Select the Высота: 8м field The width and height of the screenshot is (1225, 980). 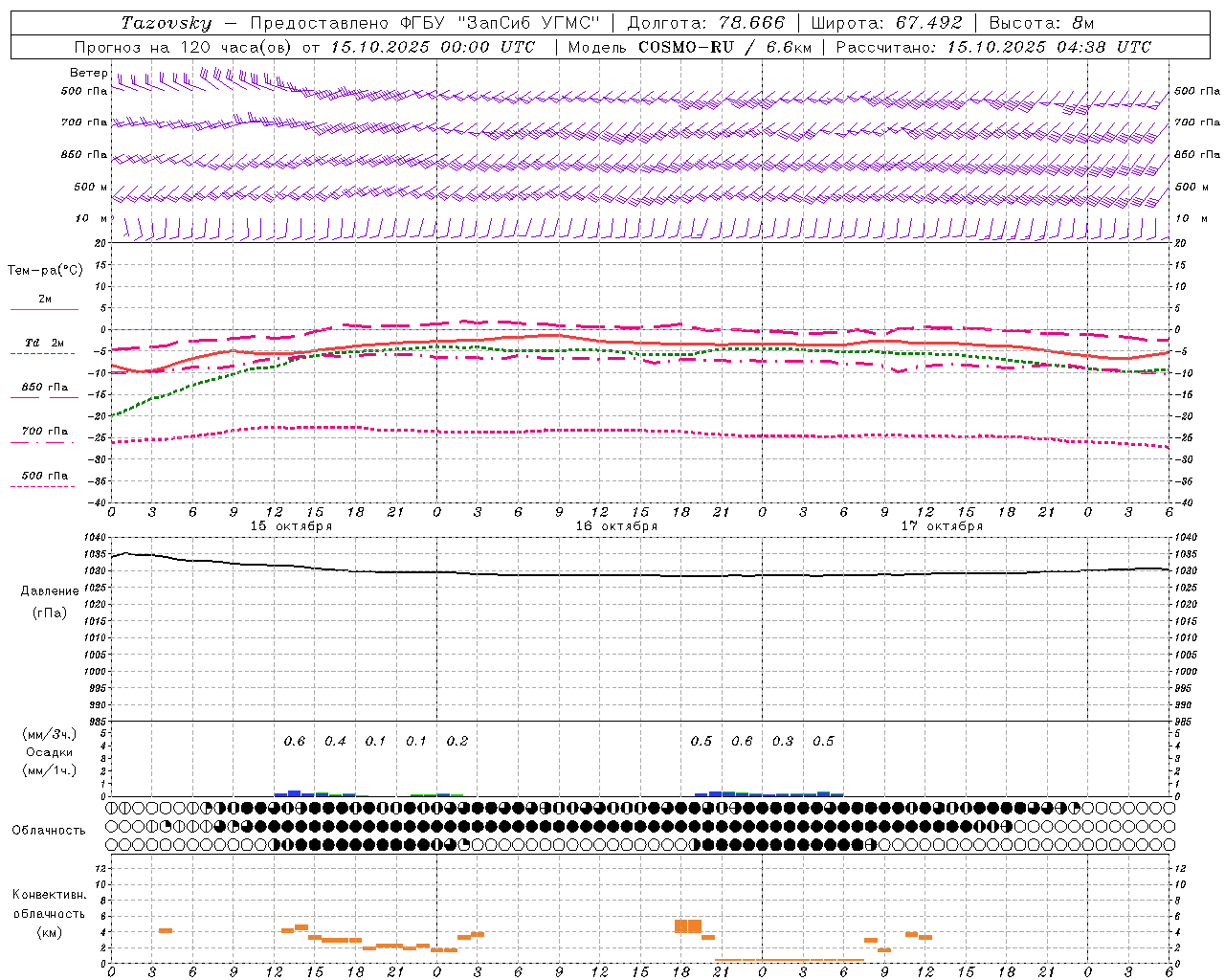1041,23
